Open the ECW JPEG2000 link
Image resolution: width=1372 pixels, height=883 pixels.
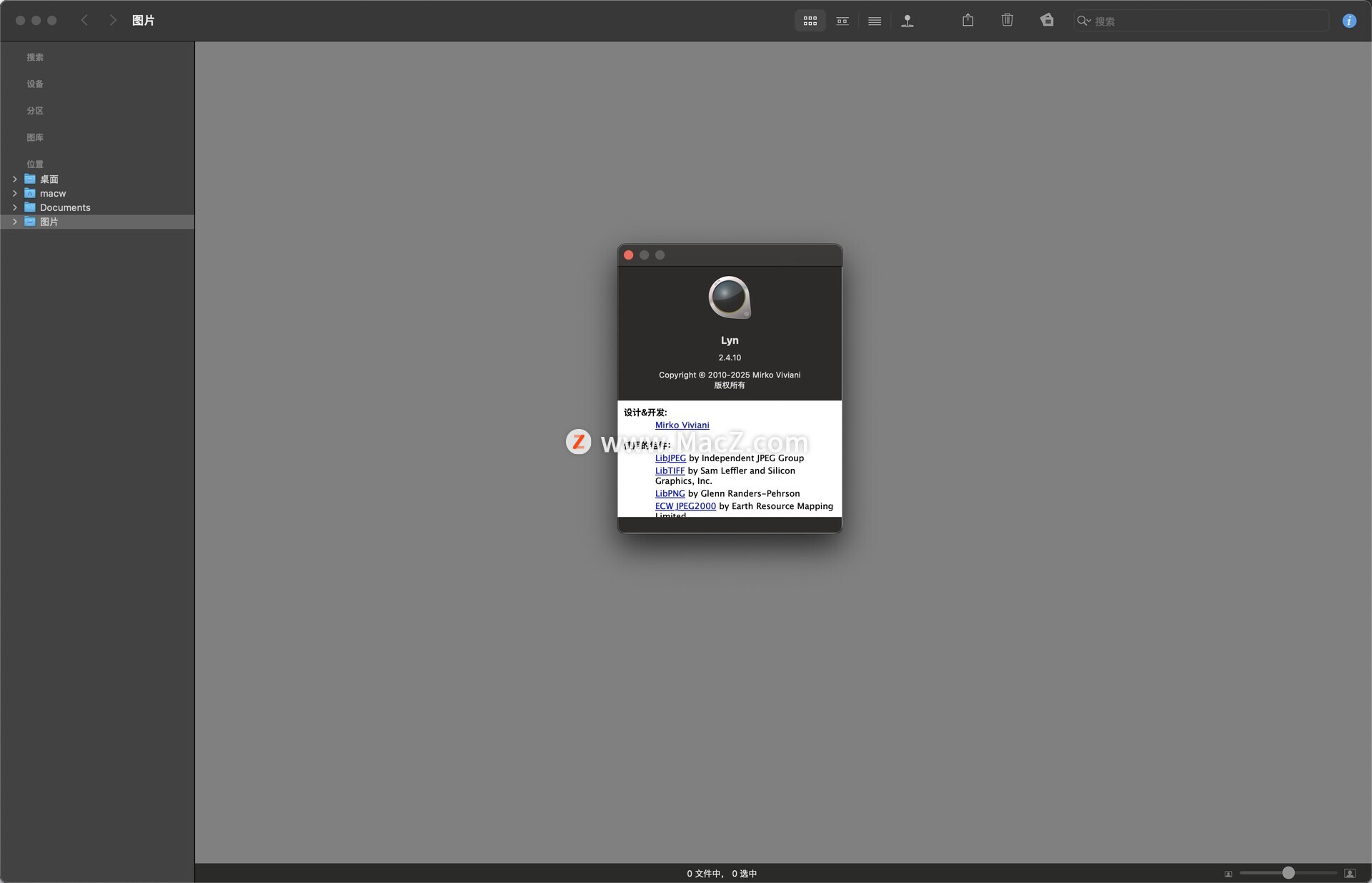pyautogui.click(x=685, y=506)
